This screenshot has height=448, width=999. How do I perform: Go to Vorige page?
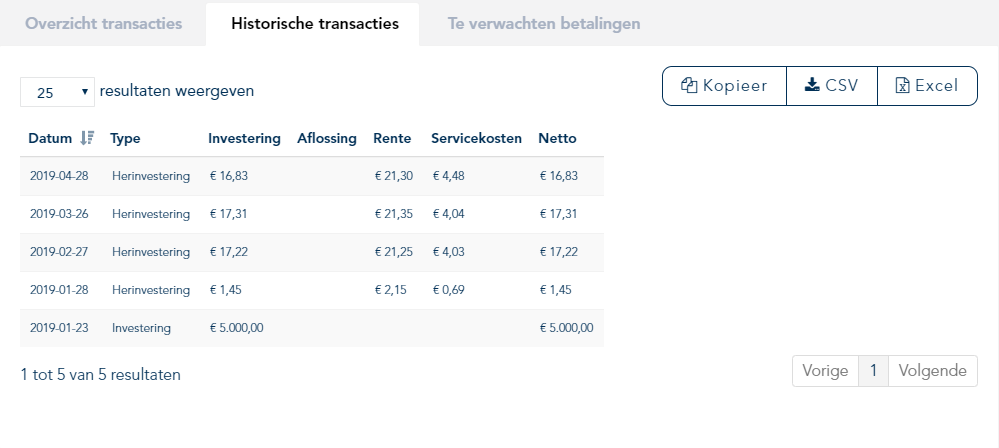(825, 371)
